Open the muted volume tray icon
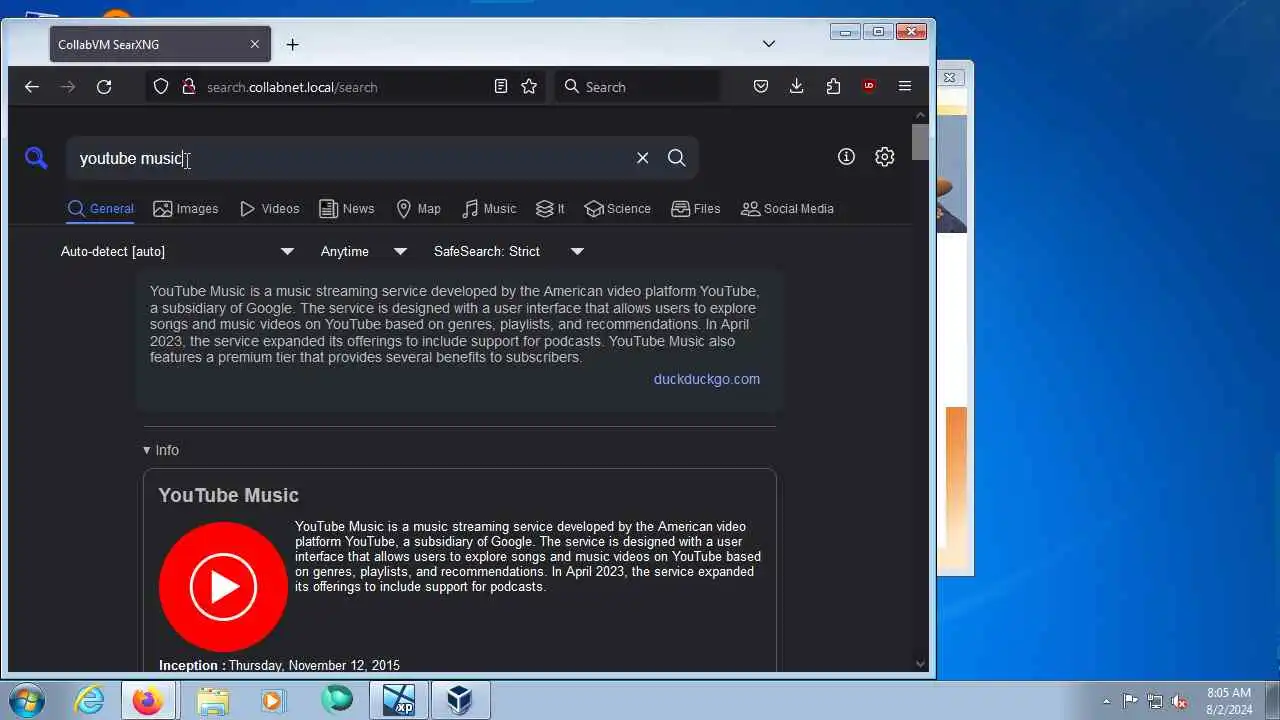This screenshot has height=720, width=1280. 1180,701
